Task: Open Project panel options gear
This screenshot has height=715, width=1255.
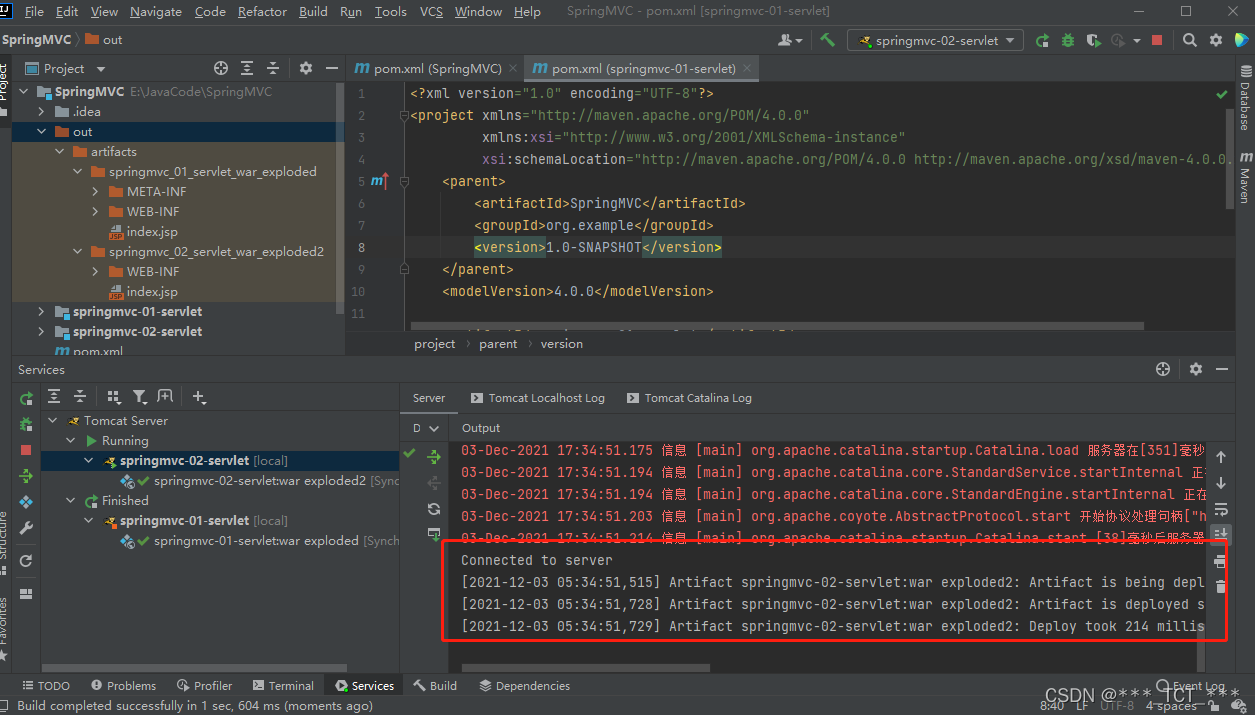Action: [306, 68]
